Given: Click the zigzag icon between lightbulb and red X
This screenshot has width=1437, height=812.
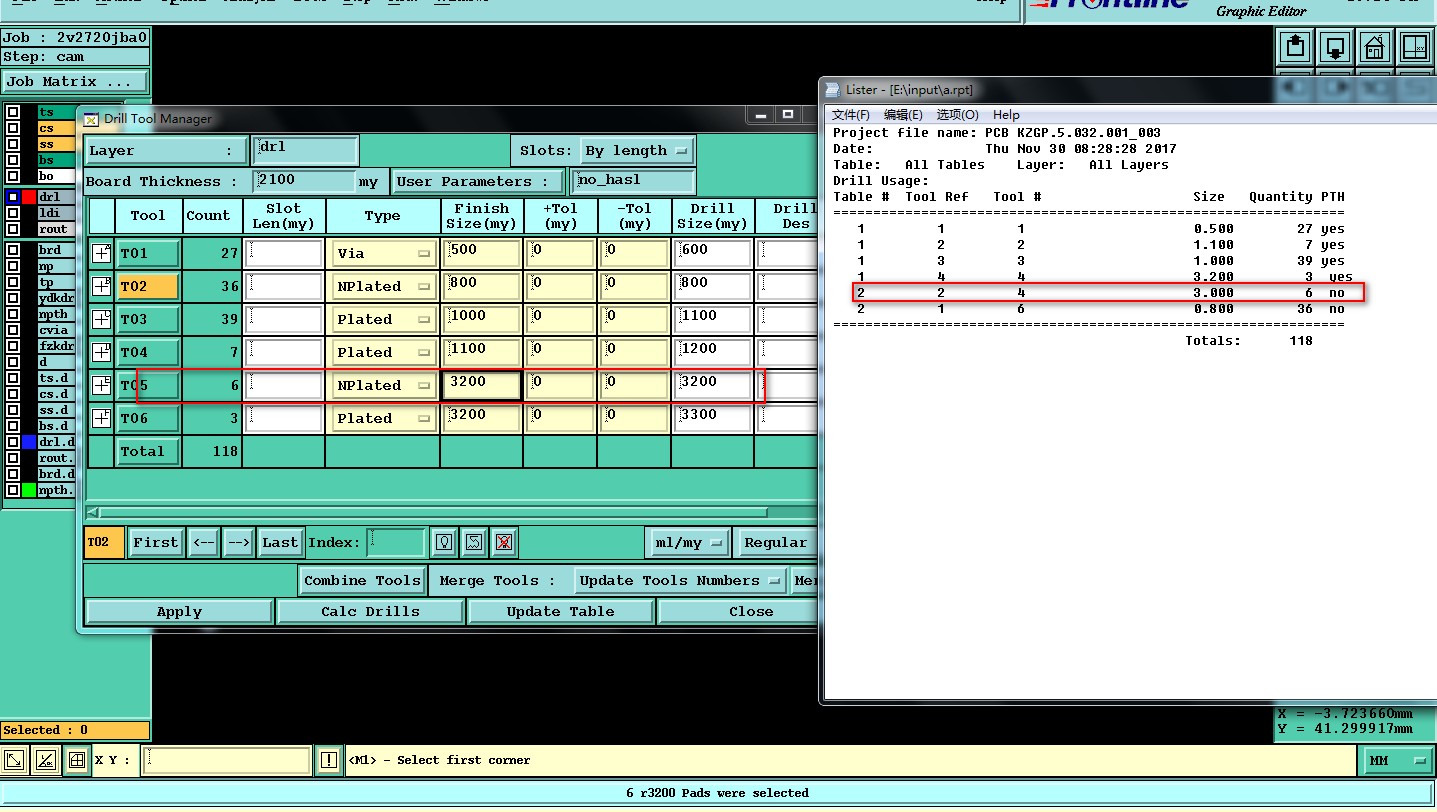Looking at the screenshot, I should point(474,542).
